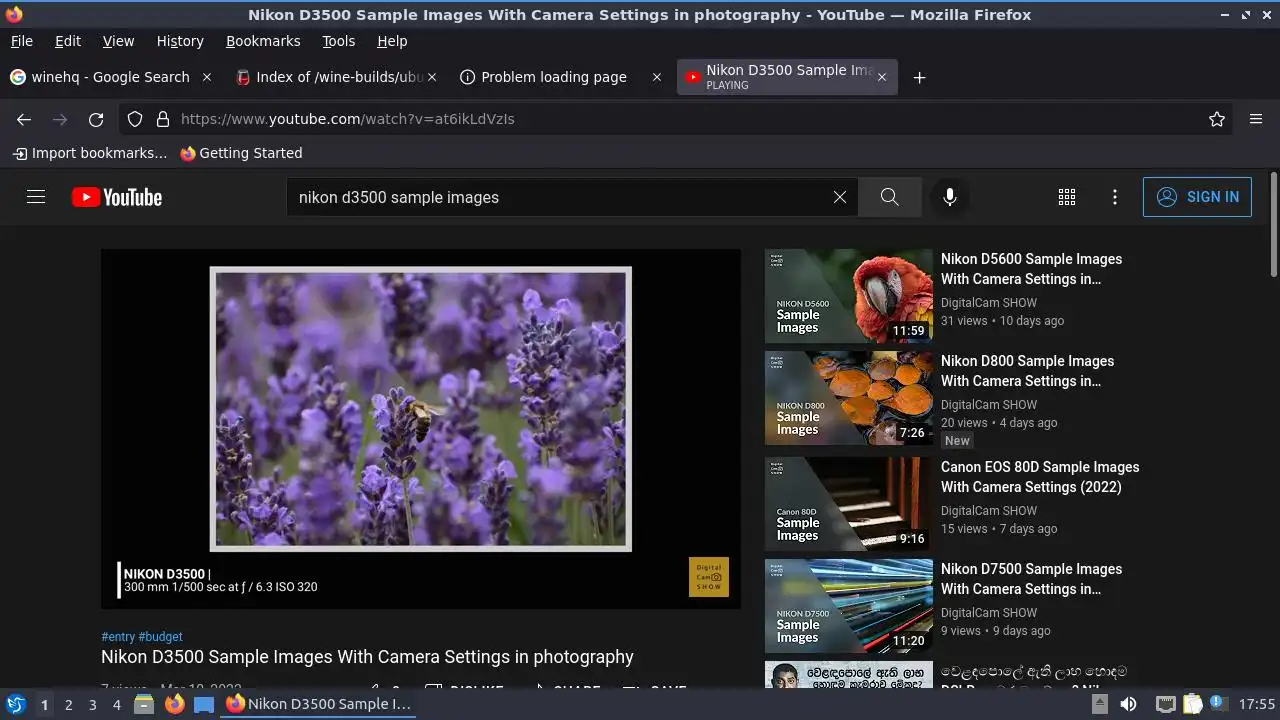Open the Firefox application menu
This screenshot has height=720, width=1280.
(x=1256, y=119)
